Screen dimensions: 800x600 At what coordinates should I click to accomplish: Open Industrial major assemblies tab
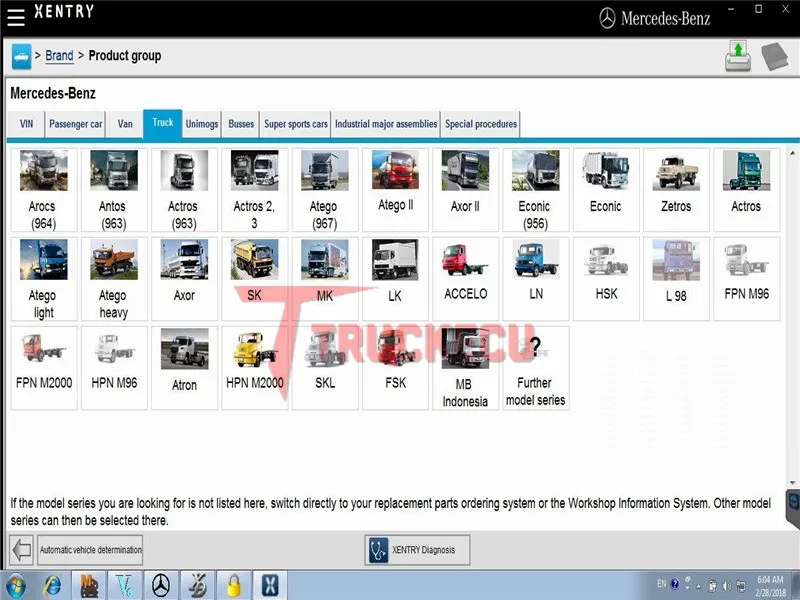pyautogui.click(x=386, y=124)
